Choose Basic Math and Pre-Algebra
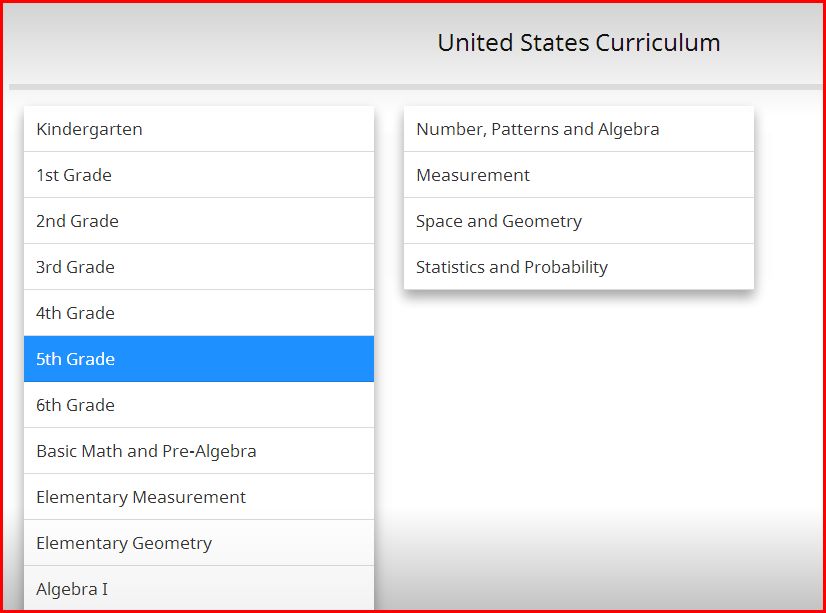This screenshot has height=613, width=826. pos(199,451)
